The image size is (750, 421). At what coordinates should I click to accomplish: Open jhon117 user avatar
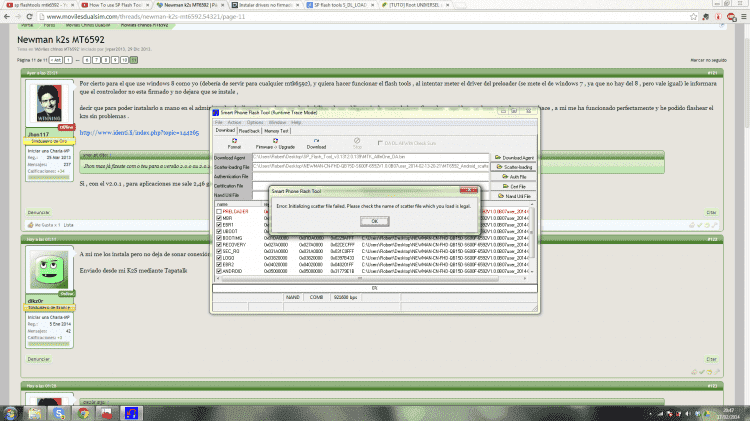point(49,103)
